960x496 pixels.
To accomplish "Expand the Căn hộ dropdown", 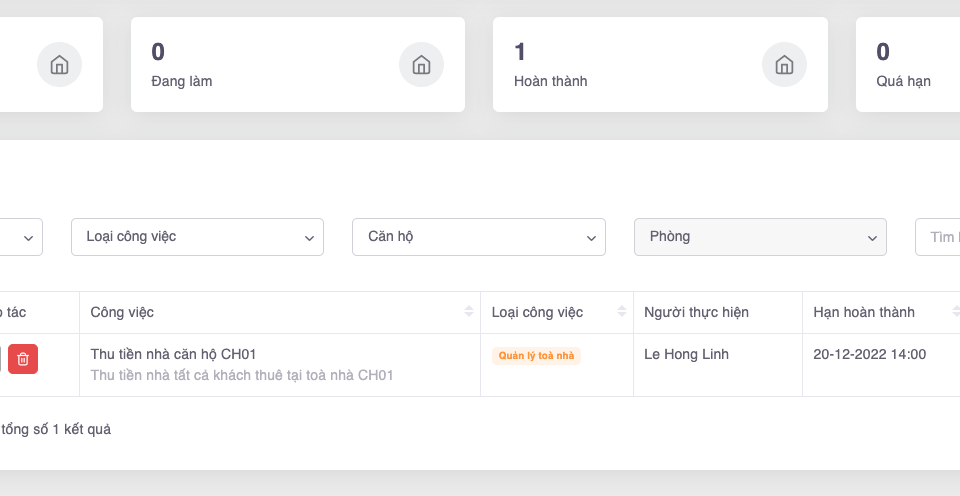I will tap(478, 237).
